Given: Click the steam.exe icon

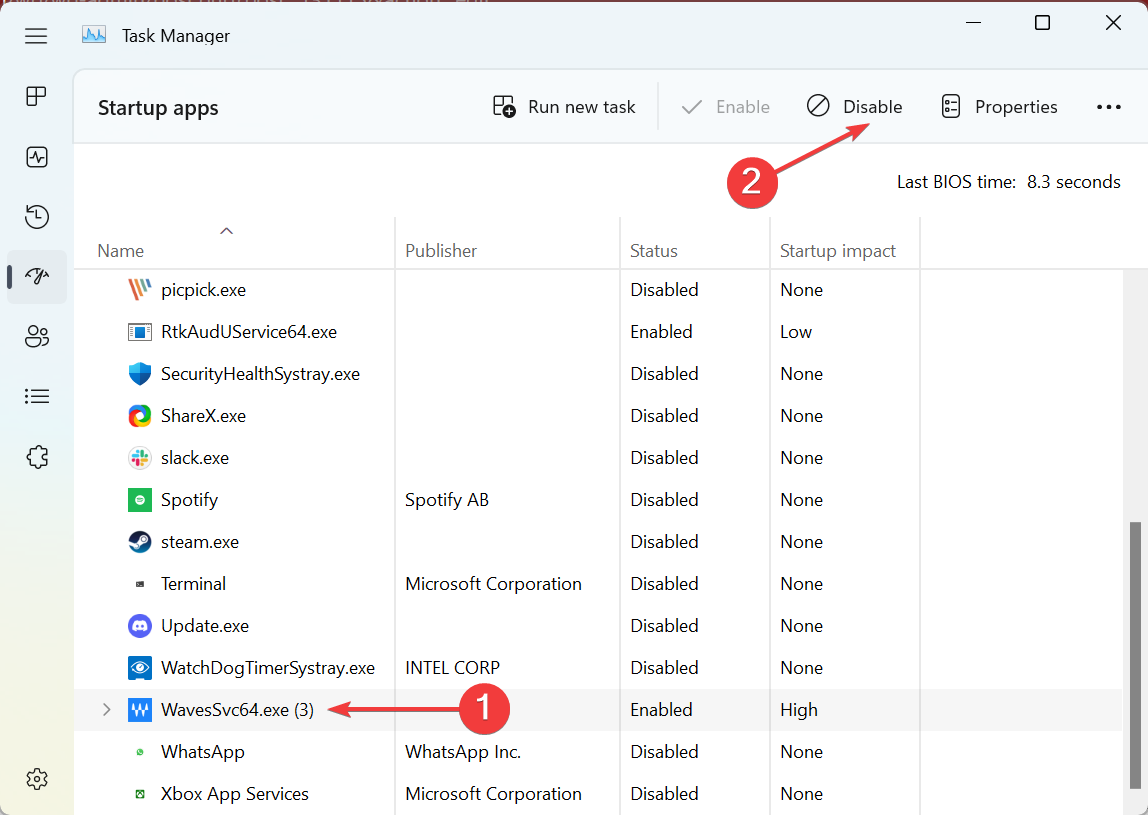Looking at the screenshot, I should (140, 542).
